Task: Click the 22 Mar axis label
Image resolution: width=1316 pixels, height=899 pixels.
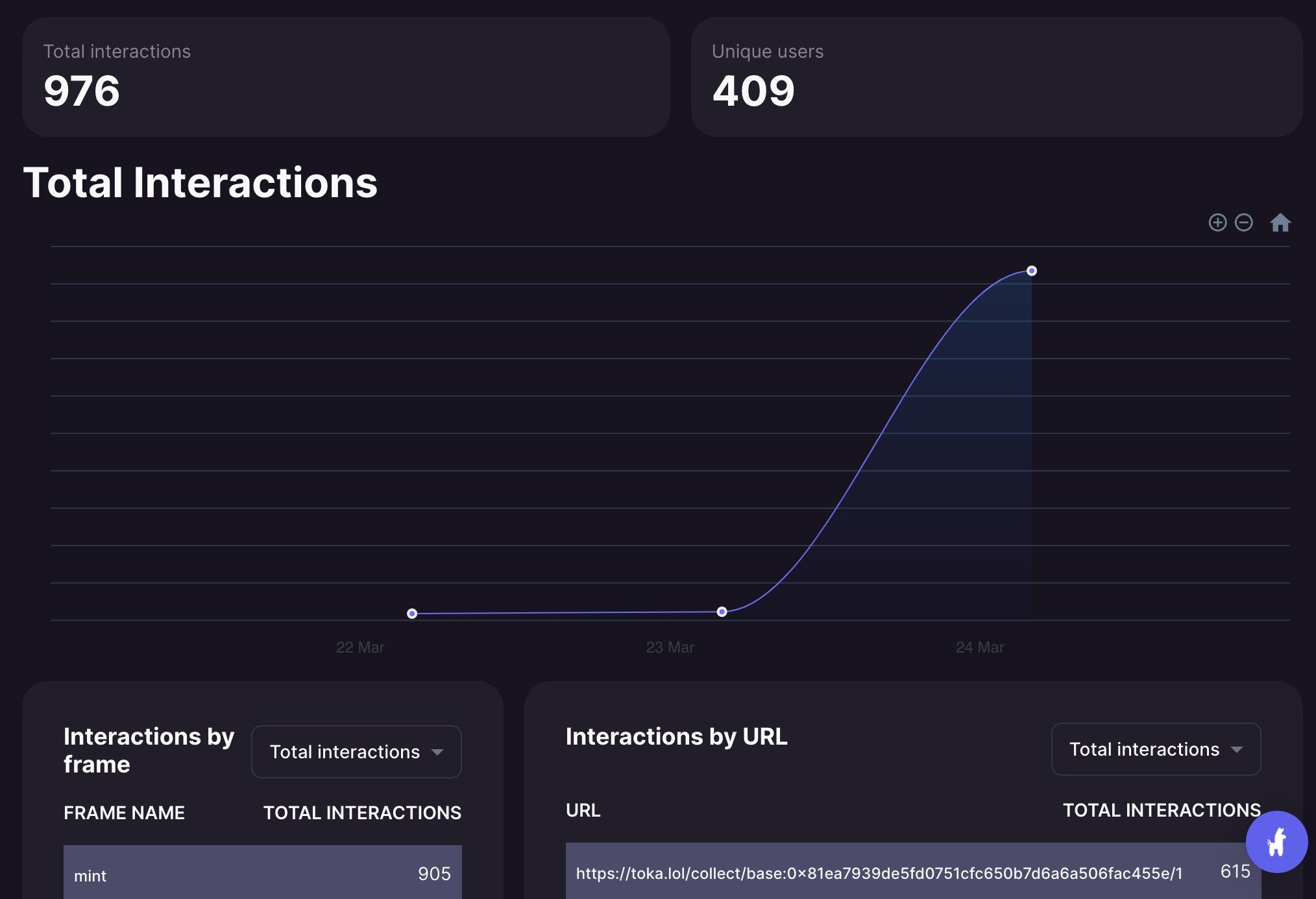Action: 360,647
